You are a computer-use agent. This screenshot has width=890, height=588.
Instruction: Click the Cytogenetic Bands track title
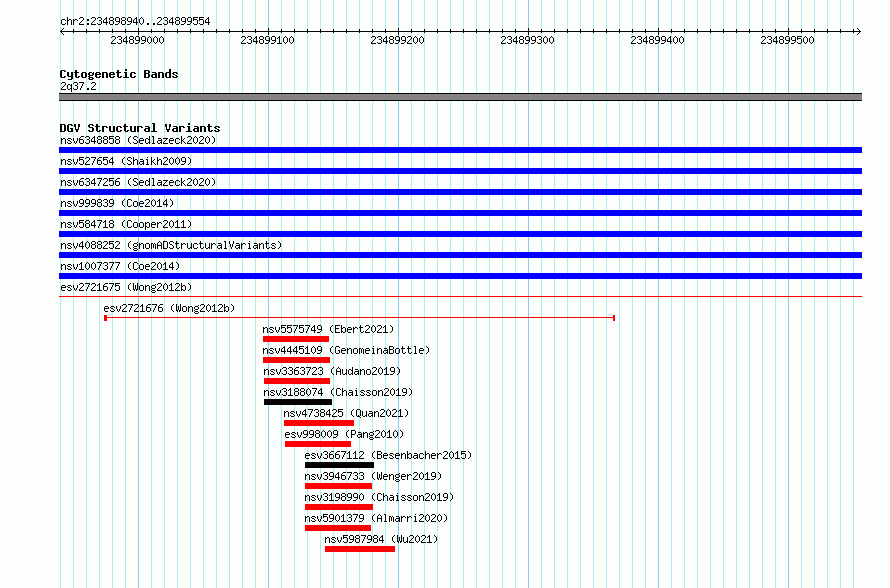[x=119, y=74]
